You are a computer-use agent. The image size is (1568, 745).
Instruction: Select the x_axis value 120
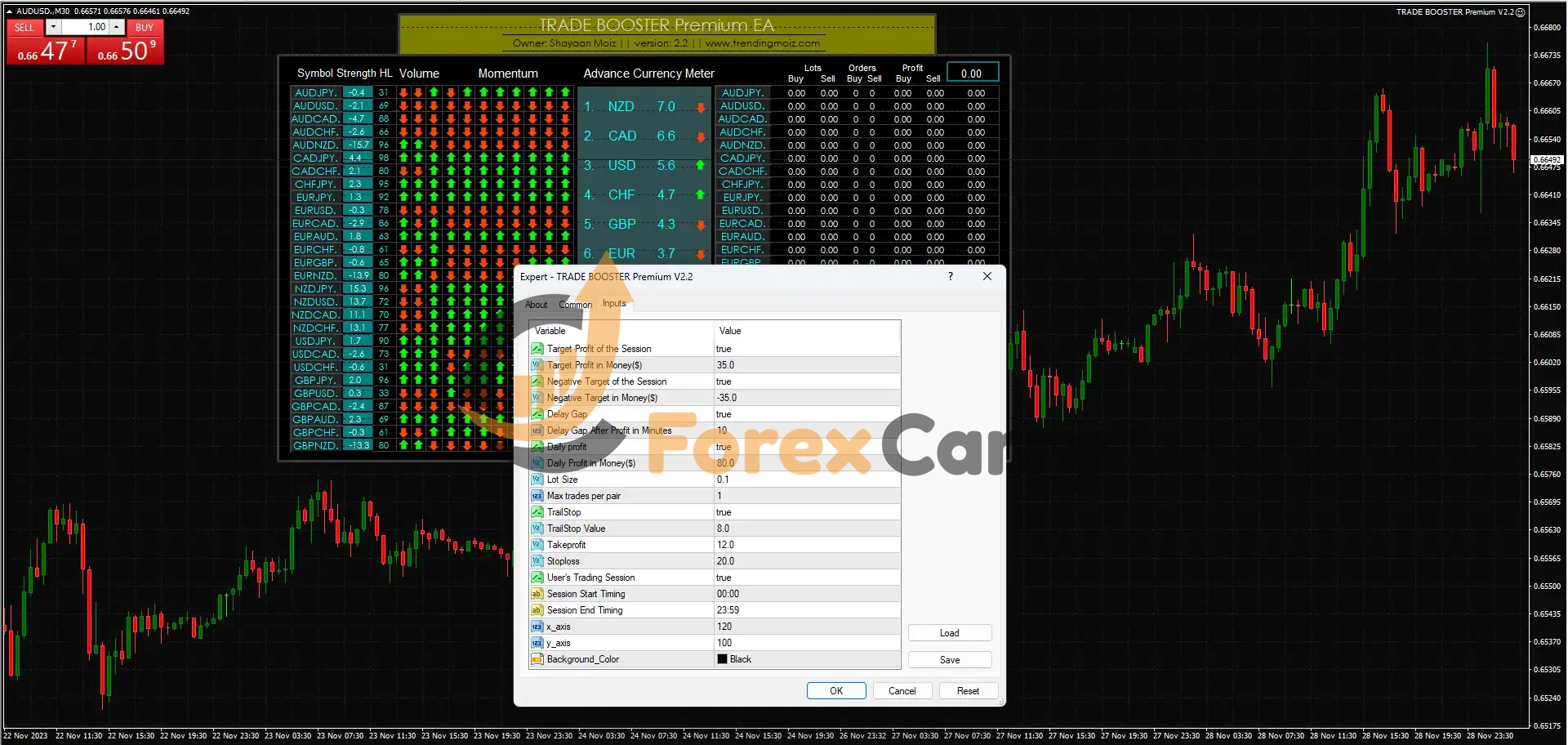[x=807, y=627]
